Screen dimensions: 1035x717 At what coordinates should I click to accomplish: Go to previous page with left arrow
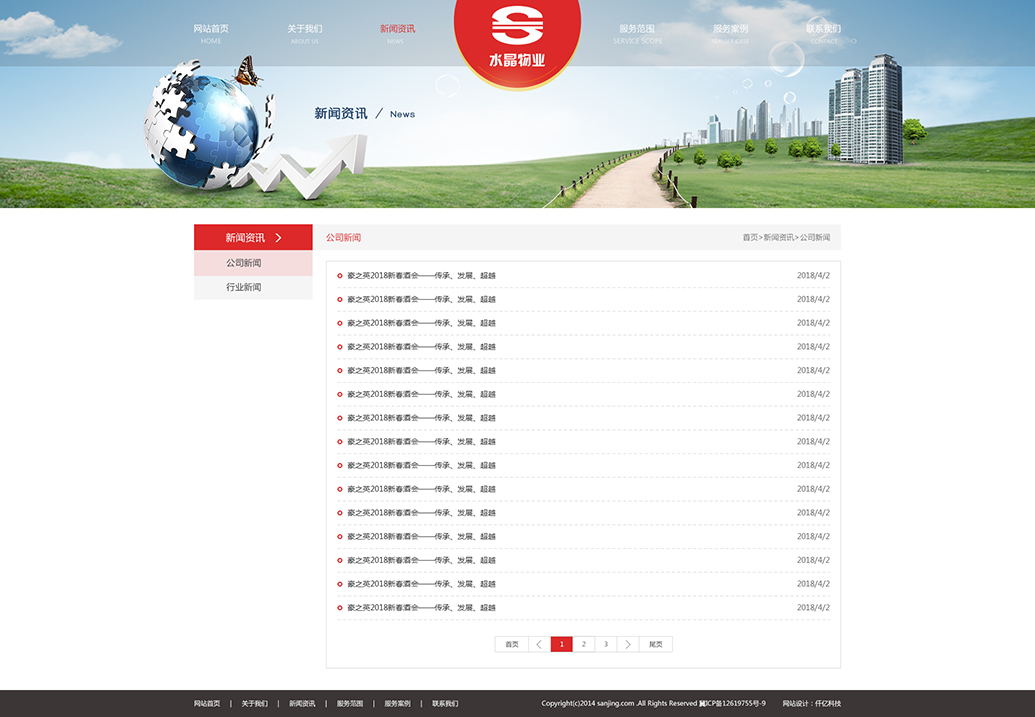539,644
